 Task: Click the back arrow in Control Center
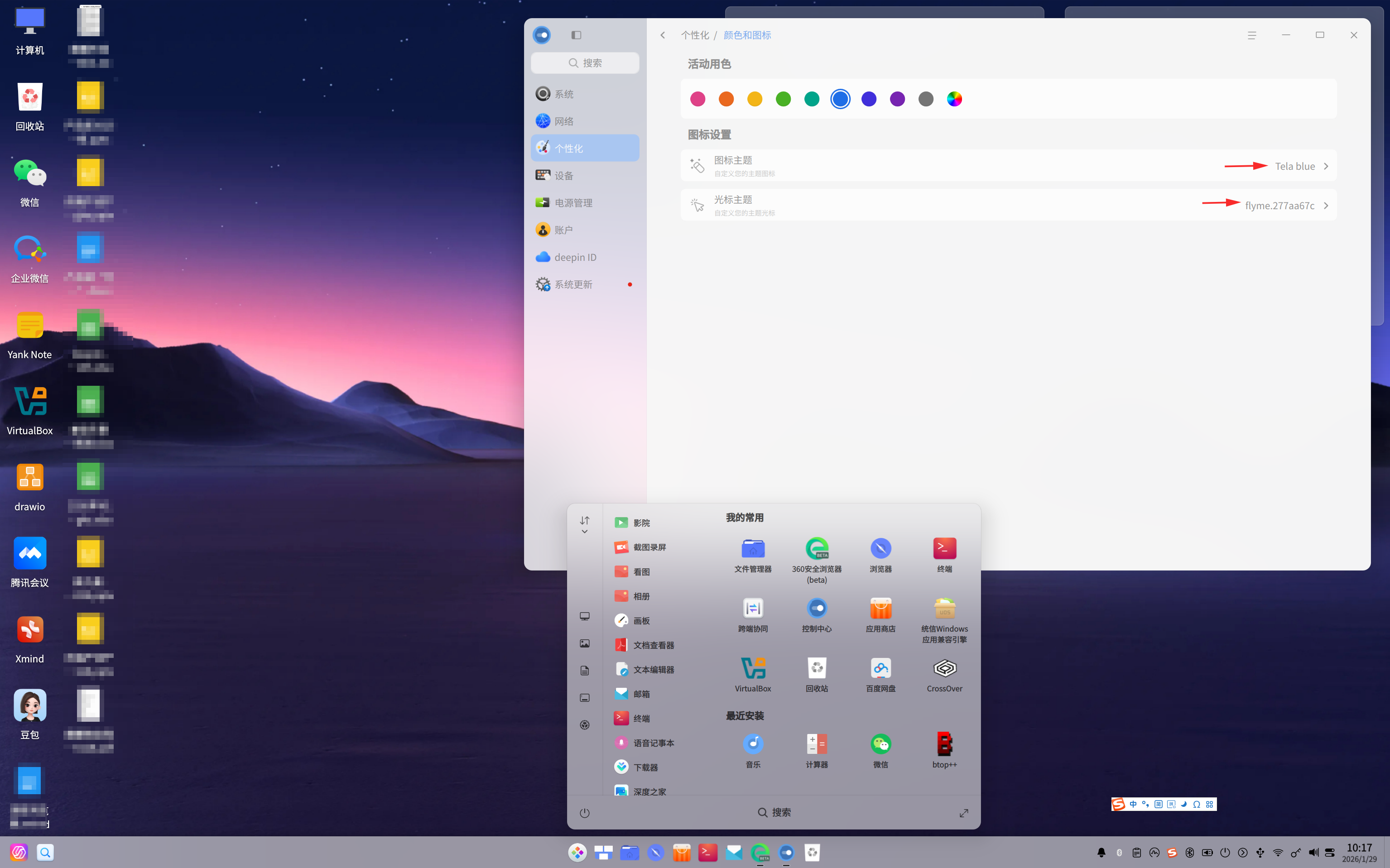663,35
